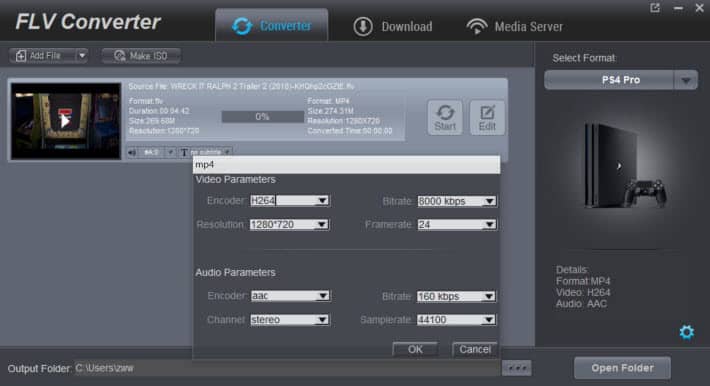Browse output folder with the ellipsis button
Screen dimensions: 710x386
click(x=517, y=368)
